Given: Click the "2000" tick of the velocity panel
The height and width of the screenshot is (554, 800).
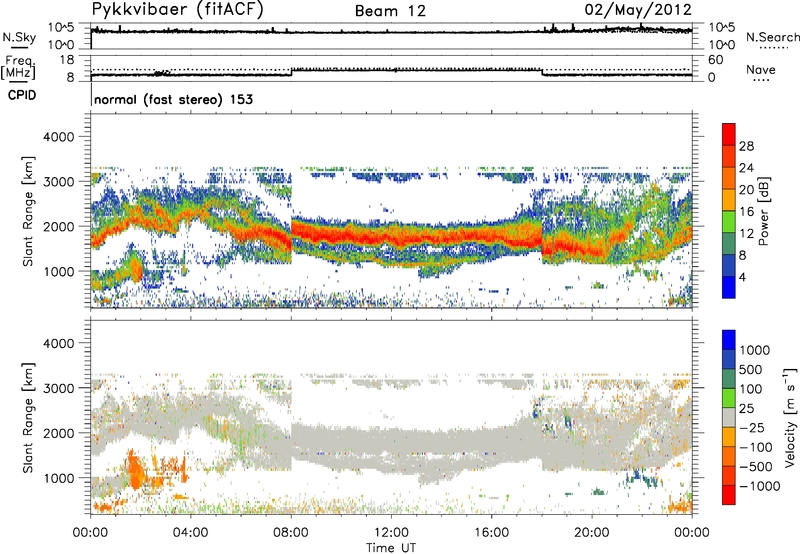Looking at the screenshot, I should pyautogui.click(x=61, y=433).
